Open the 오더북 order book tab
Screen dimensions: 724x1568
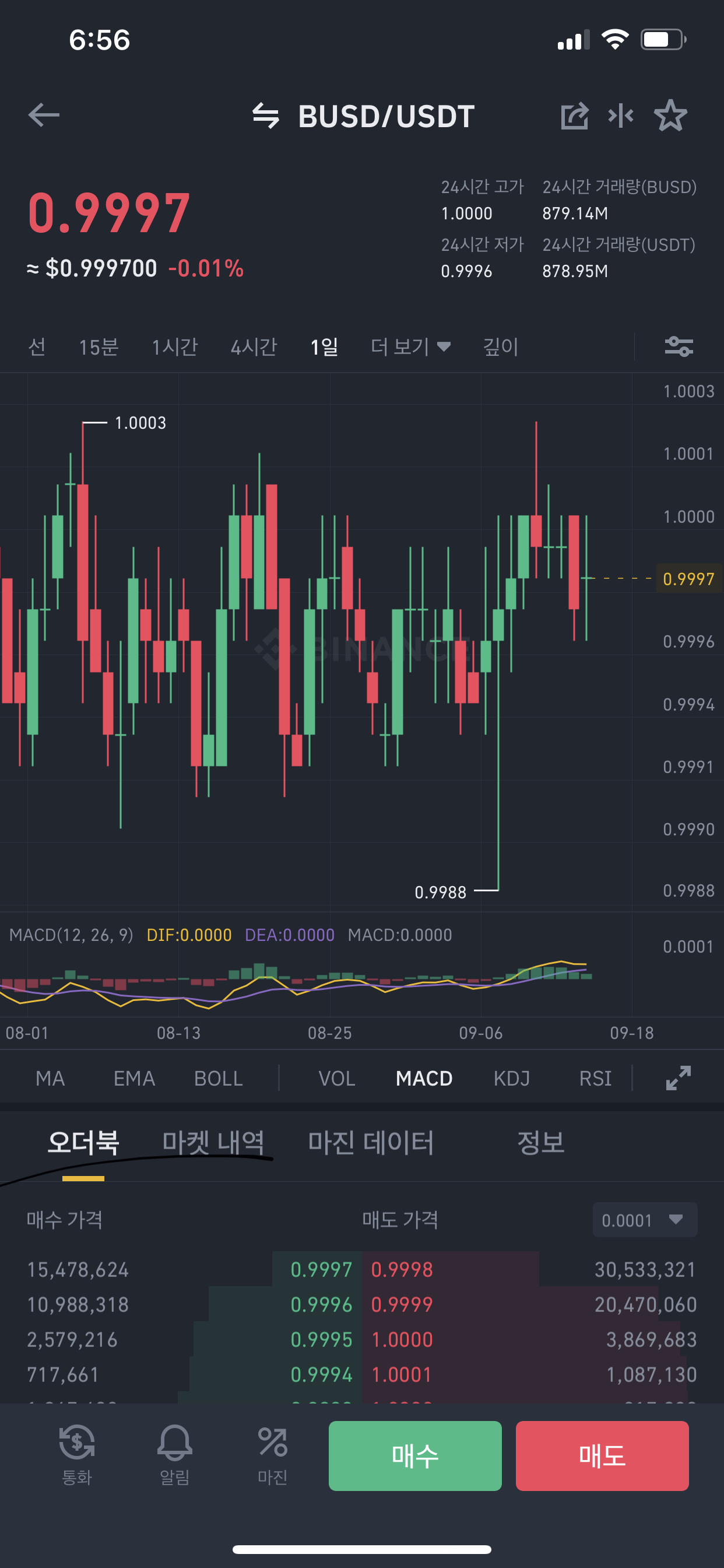(83, 1143)
